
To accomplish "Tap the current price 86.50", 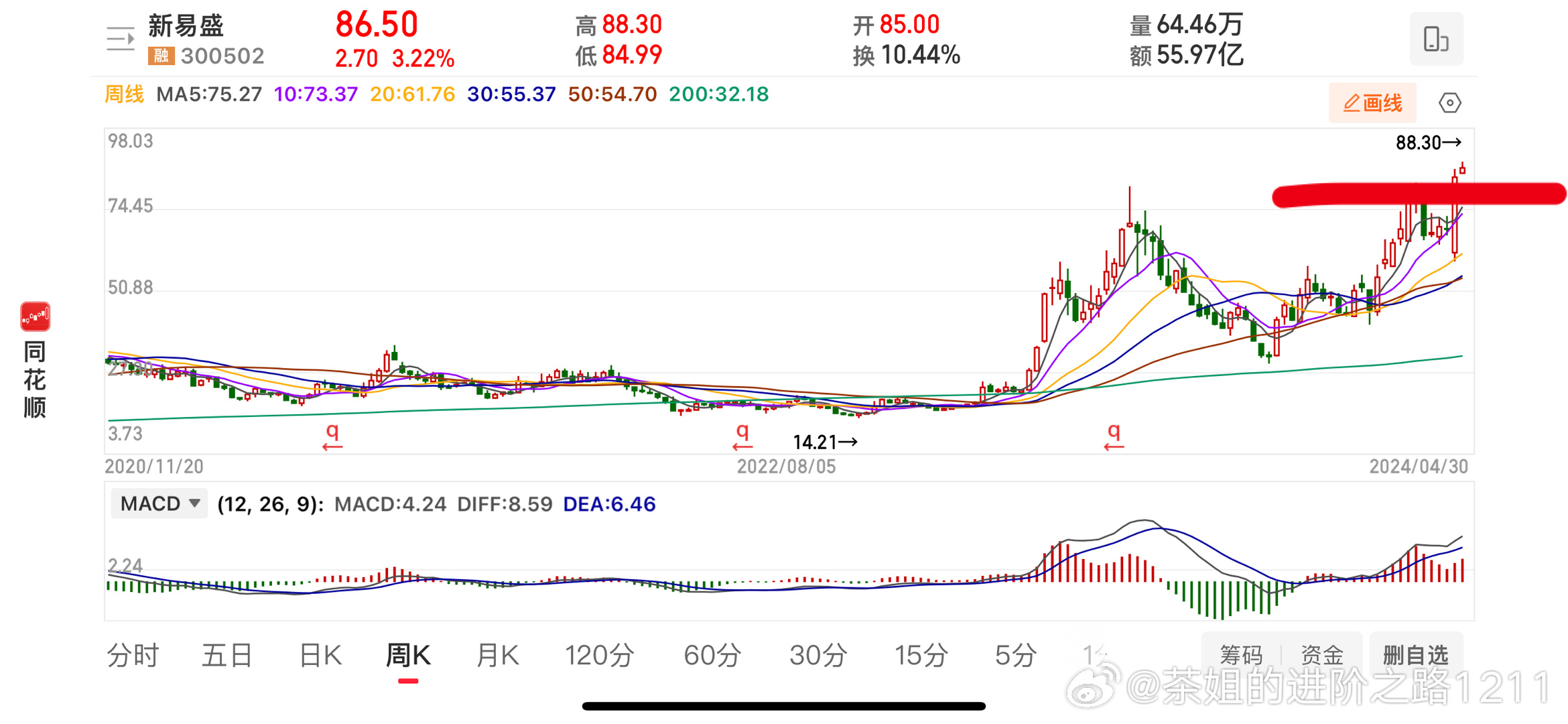I will click(377, 24).
